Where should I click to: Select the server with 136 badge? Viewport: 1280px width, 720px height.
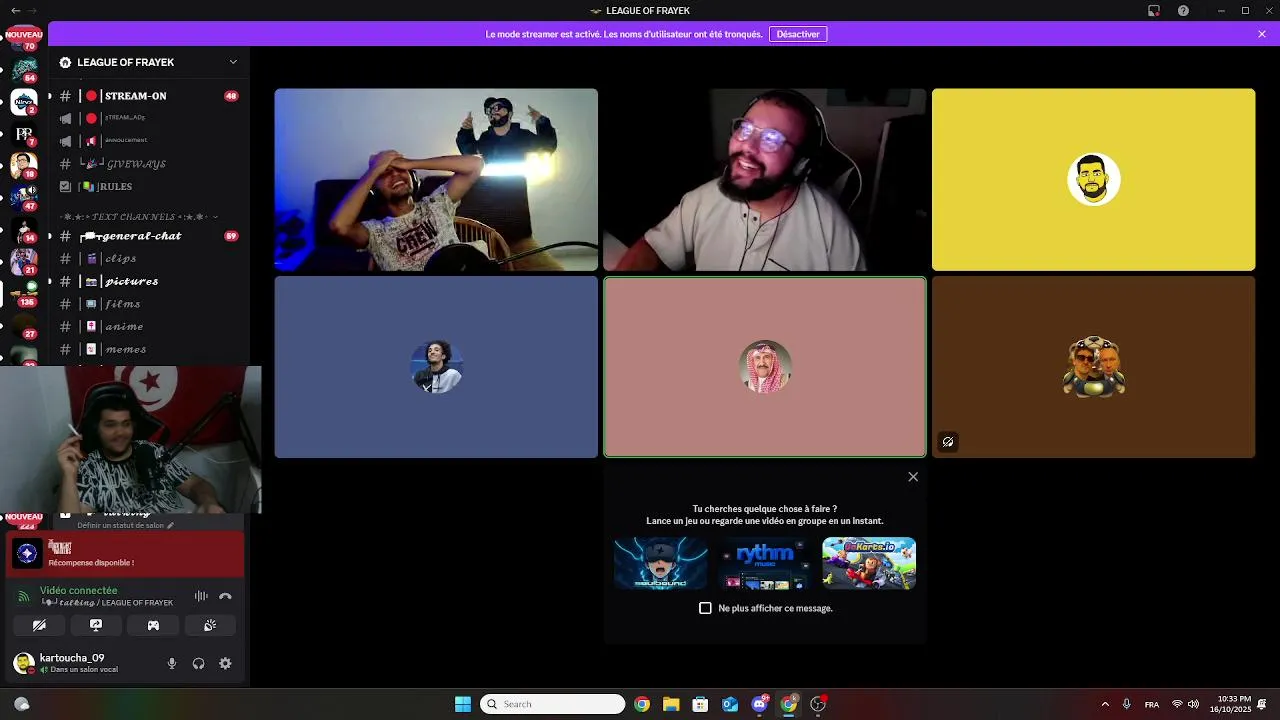click(24, 294)
